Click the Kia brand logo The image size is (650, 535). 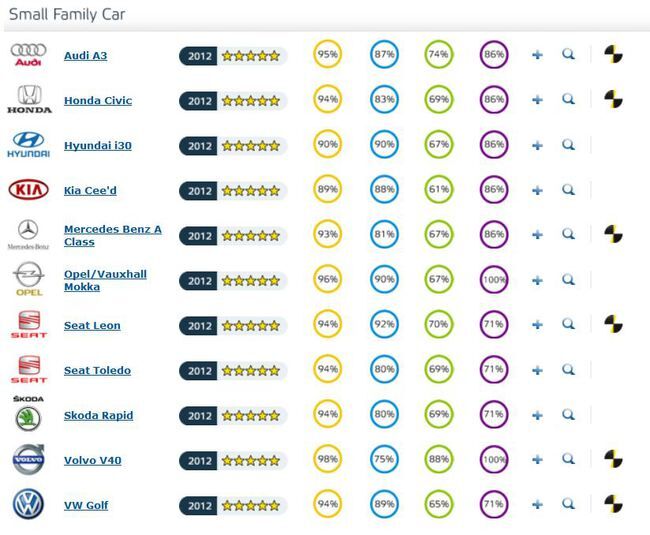click(28, 190)
